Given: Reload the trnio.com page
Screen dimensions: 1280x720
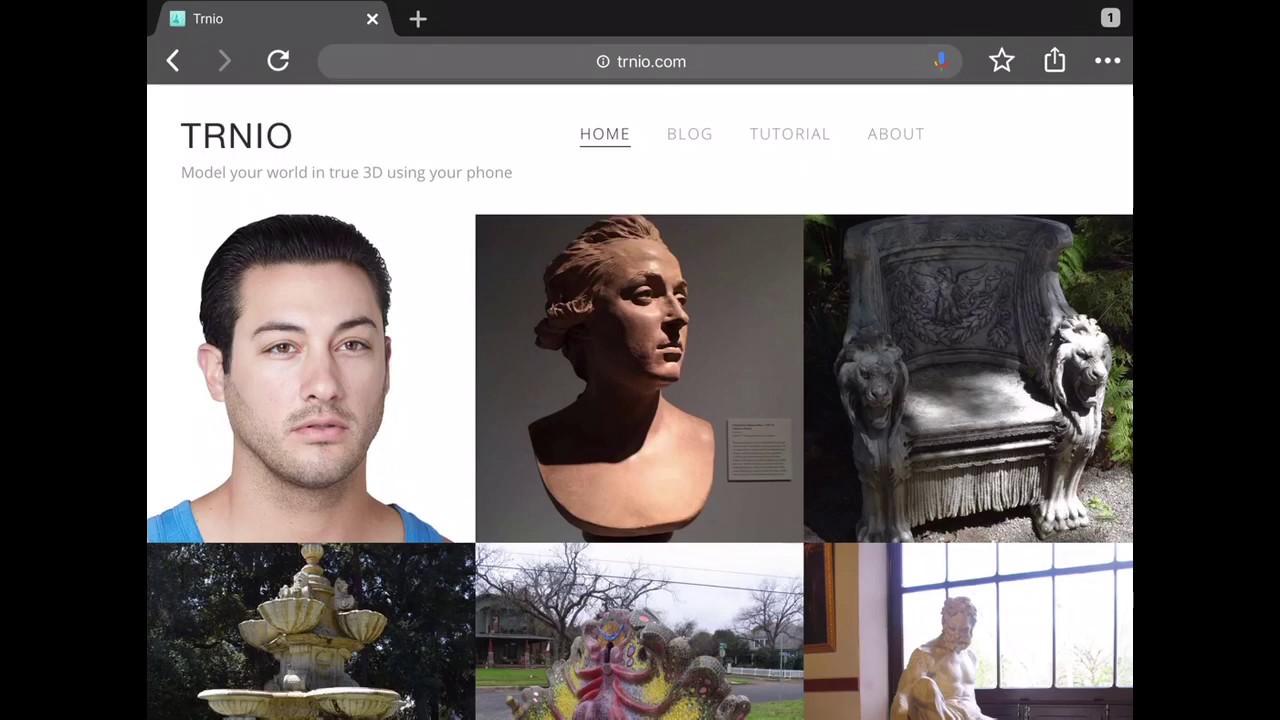Looking at the screenshot, I should tap(278, 61).
